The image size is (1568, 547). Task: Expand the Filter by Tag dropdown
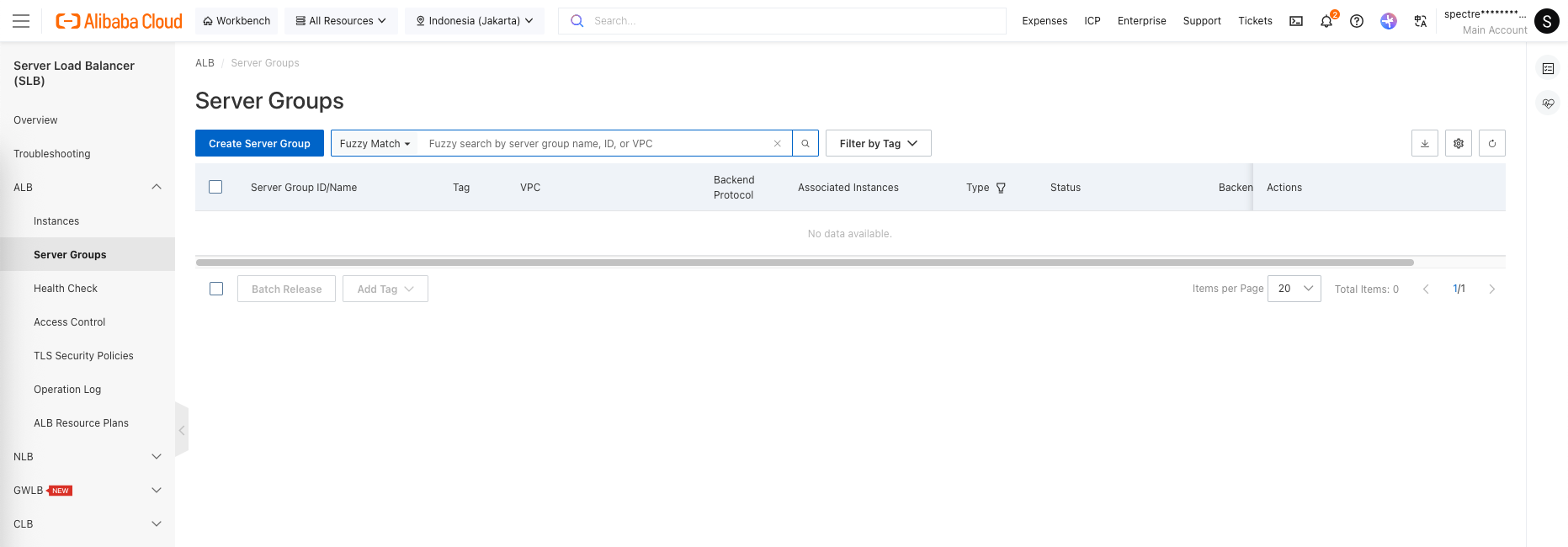878,143
